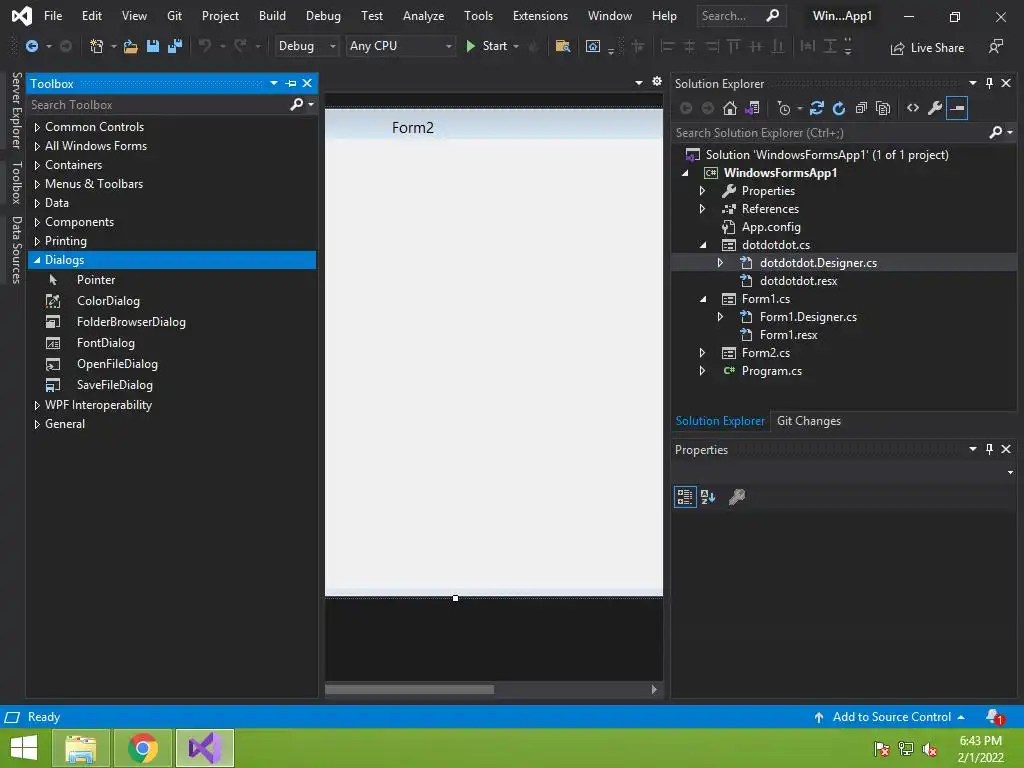Click Sync with Active Document icon
This screenshot has height=768, width=1024.
(x=817, y=108)
